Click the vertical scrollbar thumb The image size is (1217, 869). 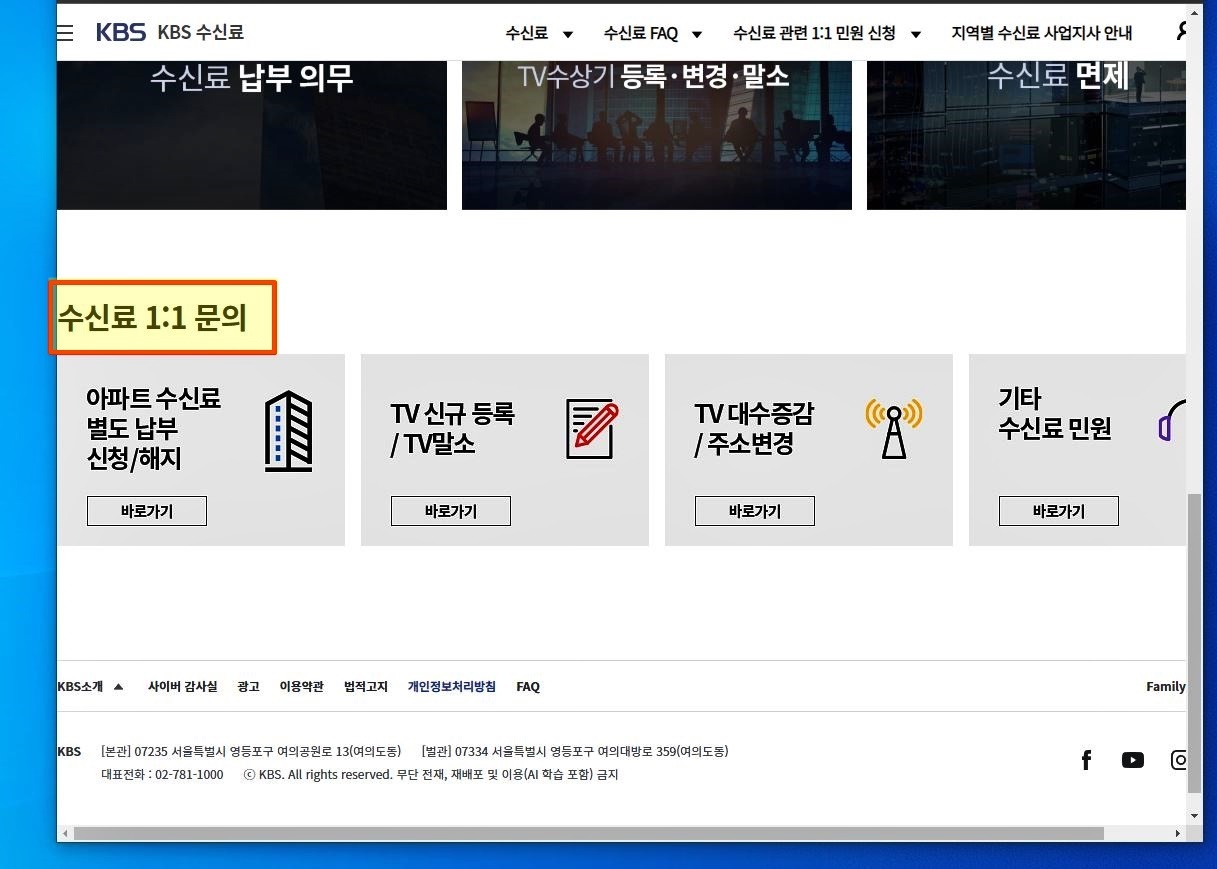pyautogui.click(x=1194, y=644)
